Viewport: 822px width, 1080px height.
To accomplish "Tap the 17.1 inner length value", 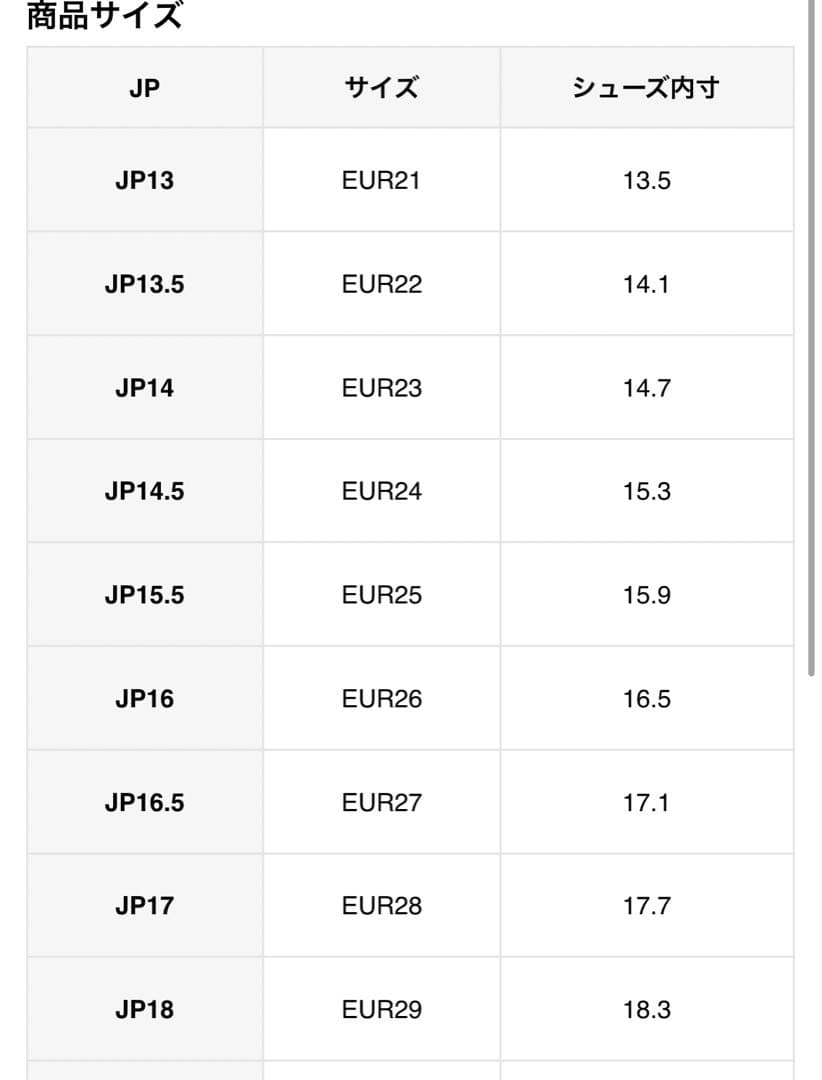I will pyautogui.click(x=646, y=802).
